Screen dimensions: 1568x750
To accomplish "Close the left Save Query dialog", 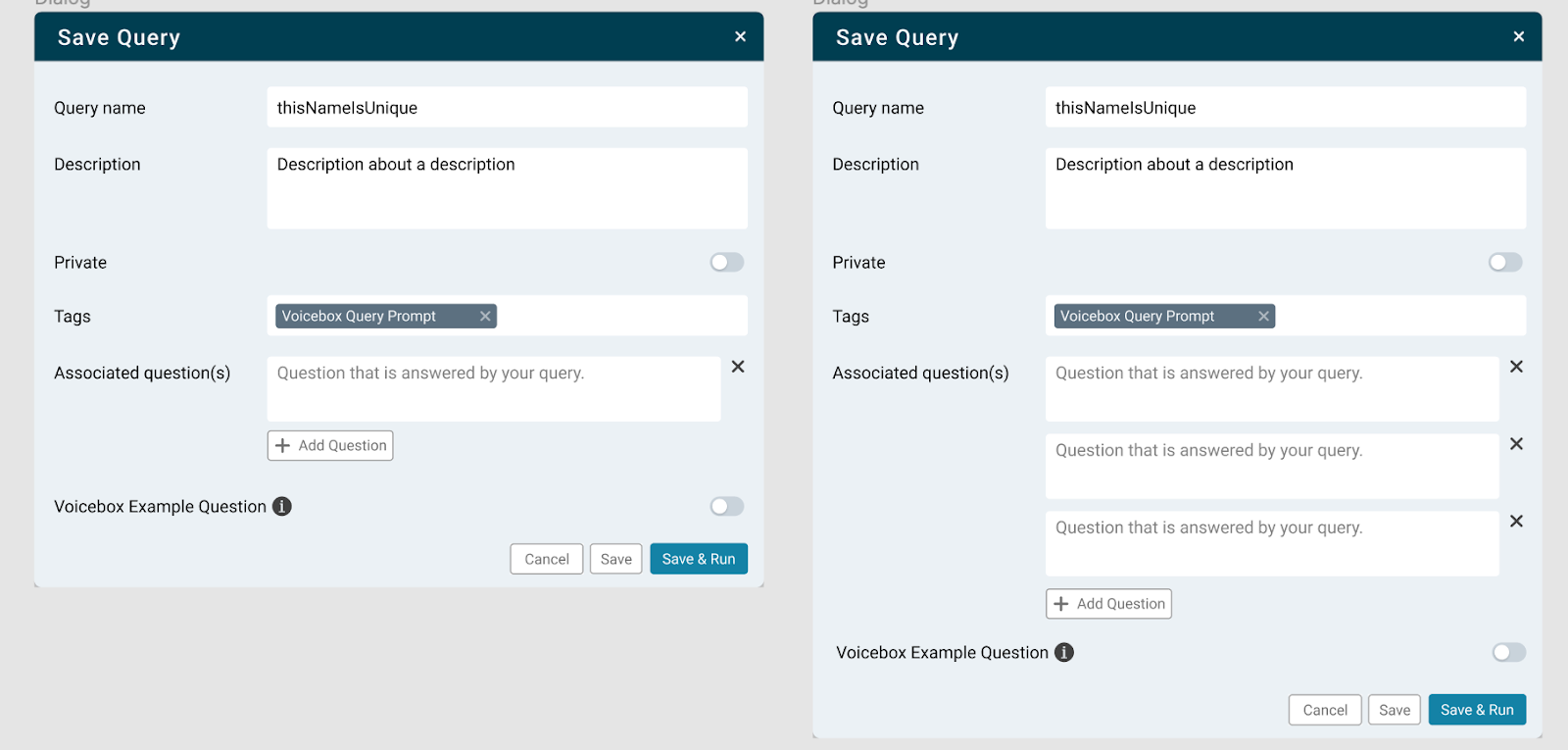I will pos(740,36).
